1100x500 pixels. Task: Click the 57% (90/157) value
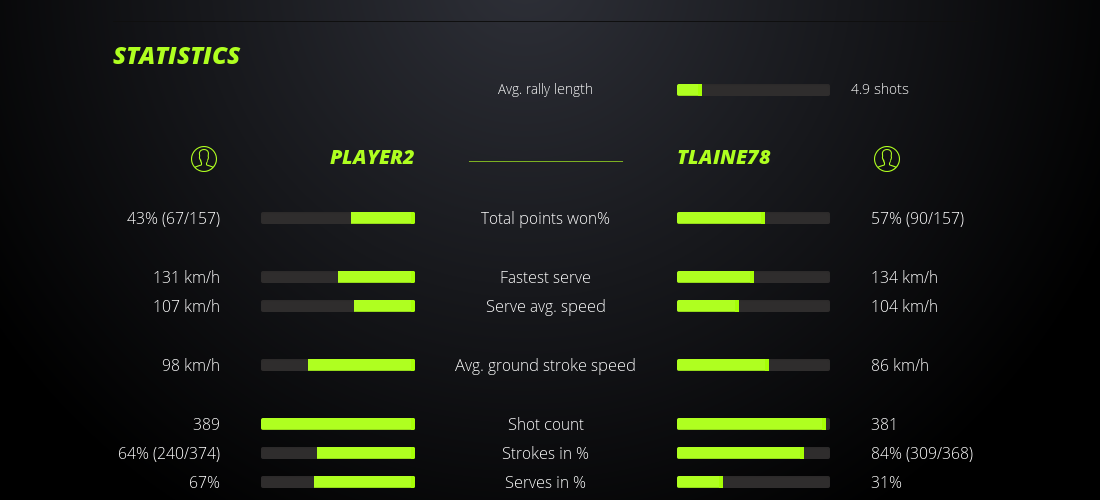coord(917,218)
